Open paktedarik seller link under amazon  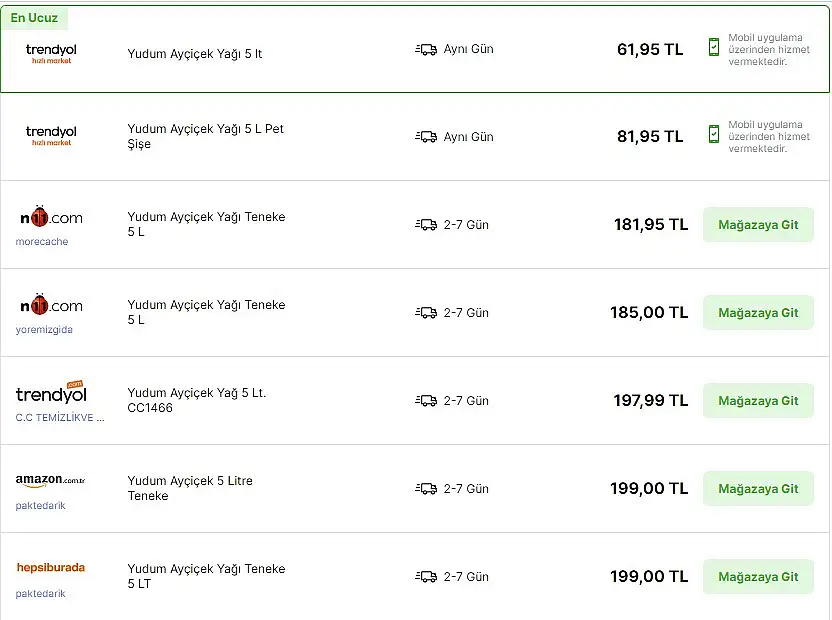click(x=40, y=505)
